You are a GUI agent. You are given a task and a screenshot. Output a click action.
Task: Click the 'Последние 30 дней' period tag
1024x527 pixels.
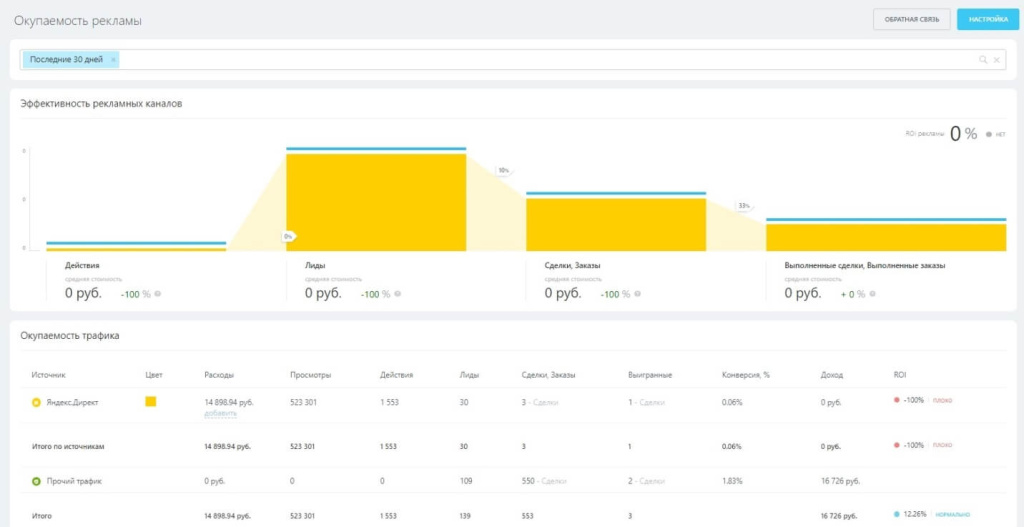click(66, 60)
